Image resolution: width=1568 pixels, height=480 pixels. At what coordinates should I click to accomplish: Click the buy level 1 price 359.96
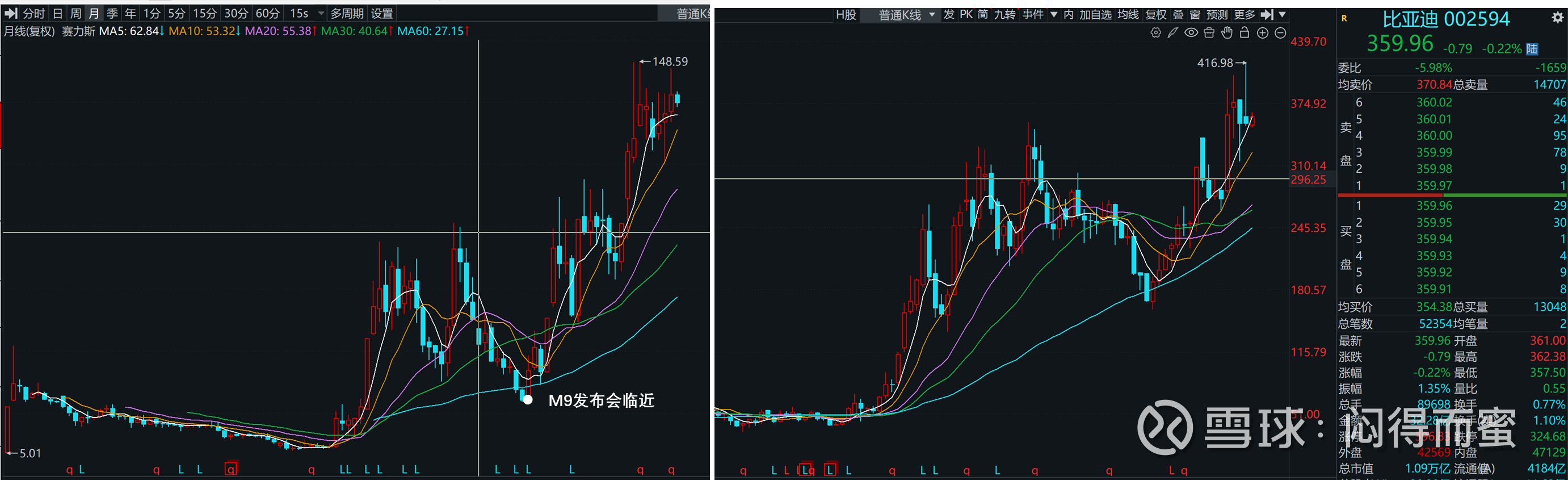(1434, 206)
